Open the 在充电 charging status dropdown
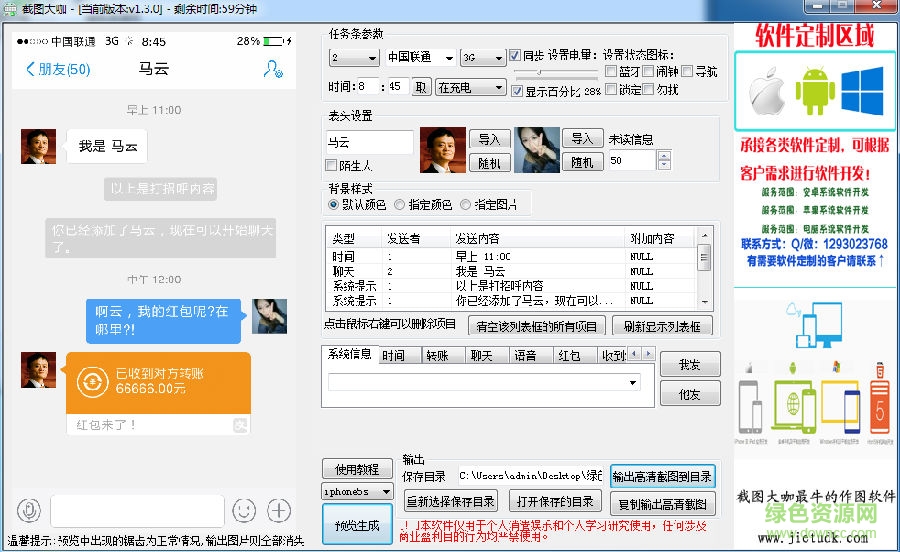Image resolution: width=900 pixels, height=552 pixels. (x=471, y=87)
